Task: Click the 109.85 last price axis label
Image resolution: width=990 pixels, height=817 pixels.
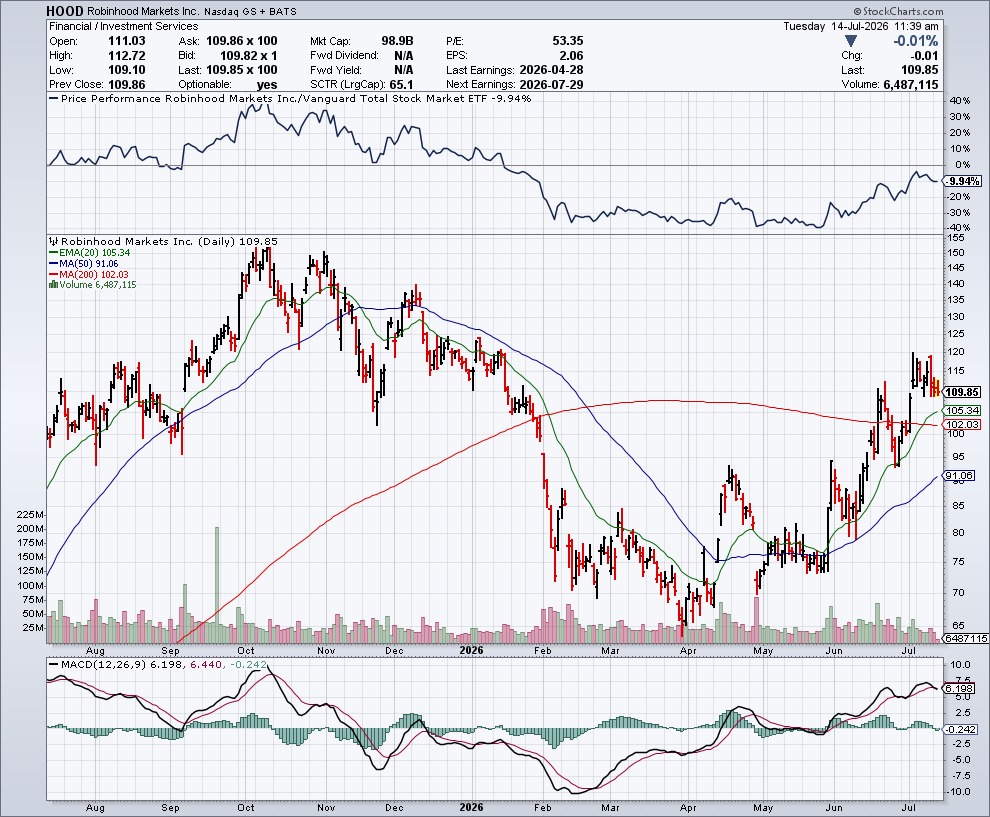Action: click(963, 392)
